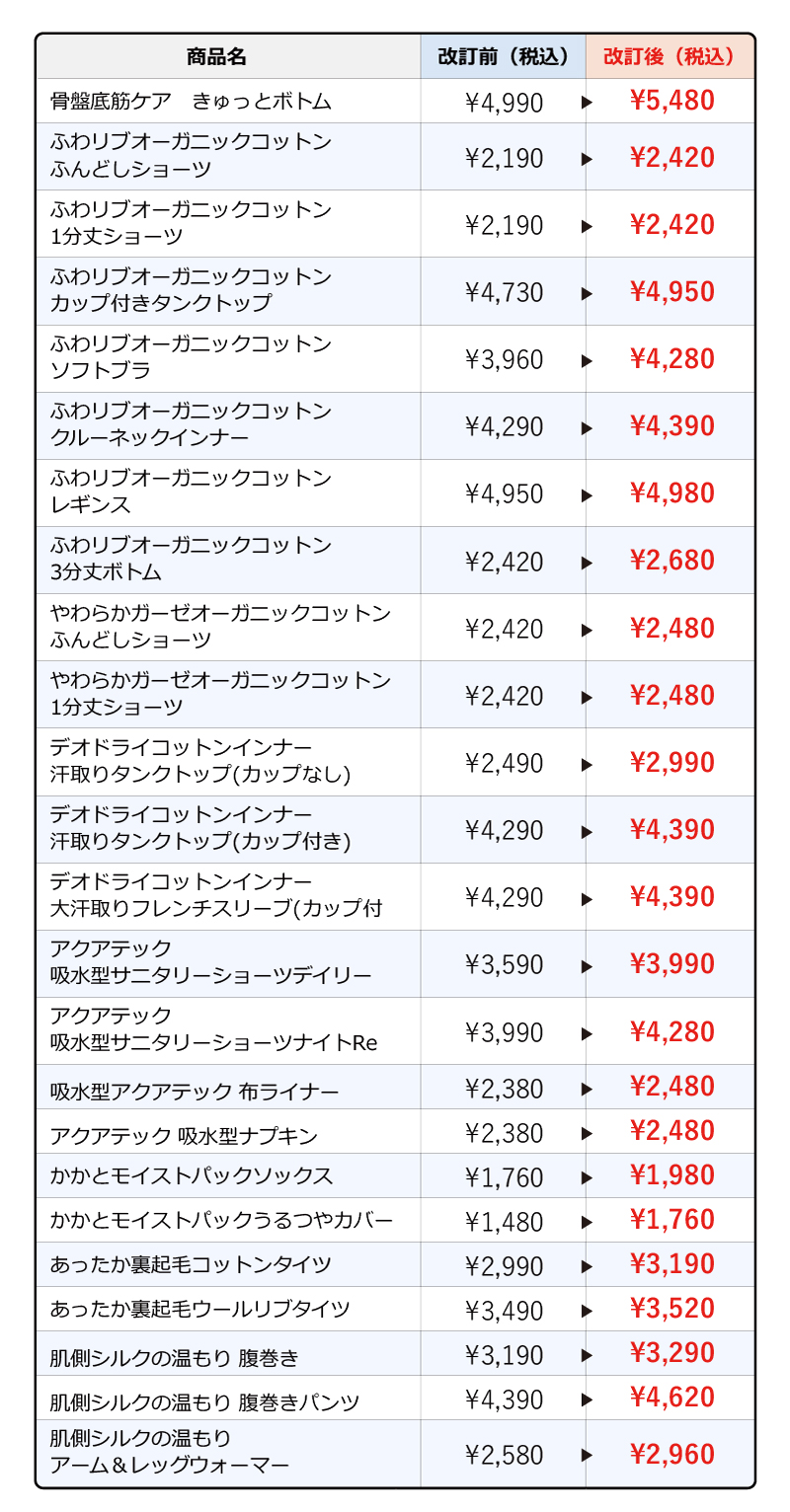Click the product name アクアテック 吸水型ナプキン
The width and height of the screenshot is (790, 1512).
pos(184,1134)
